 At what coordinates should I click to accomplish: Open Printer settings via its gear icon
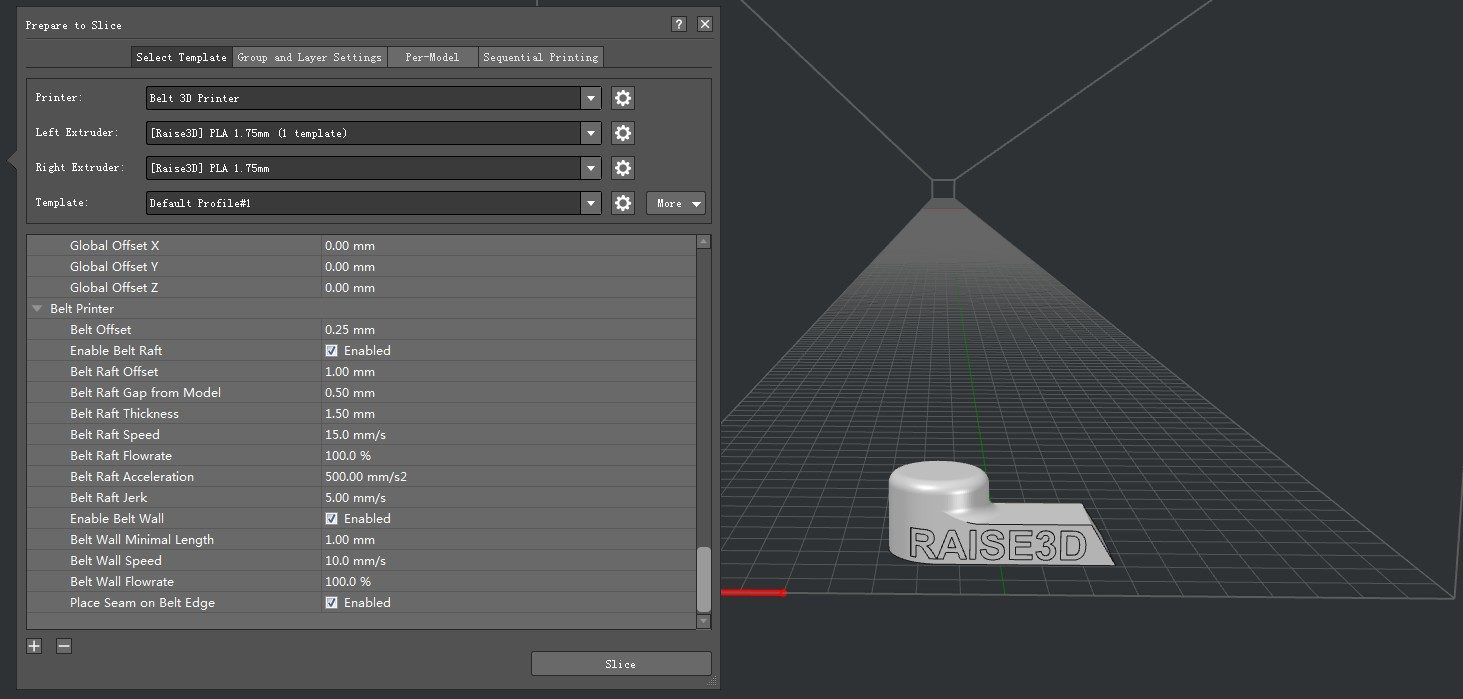622,98
